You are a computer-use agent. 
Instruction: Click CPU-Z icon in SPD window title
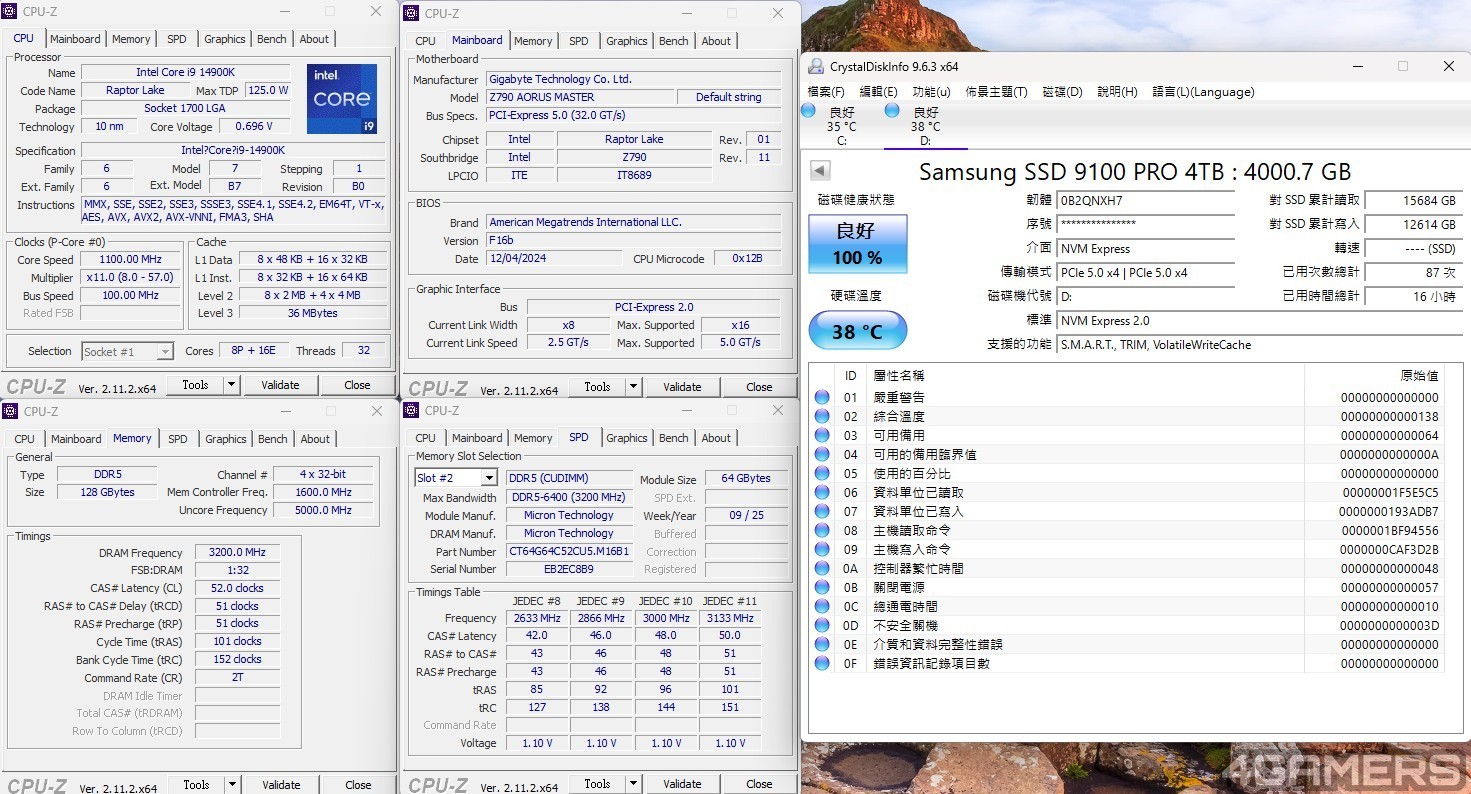pyautogui.click(x=411, y=410)
